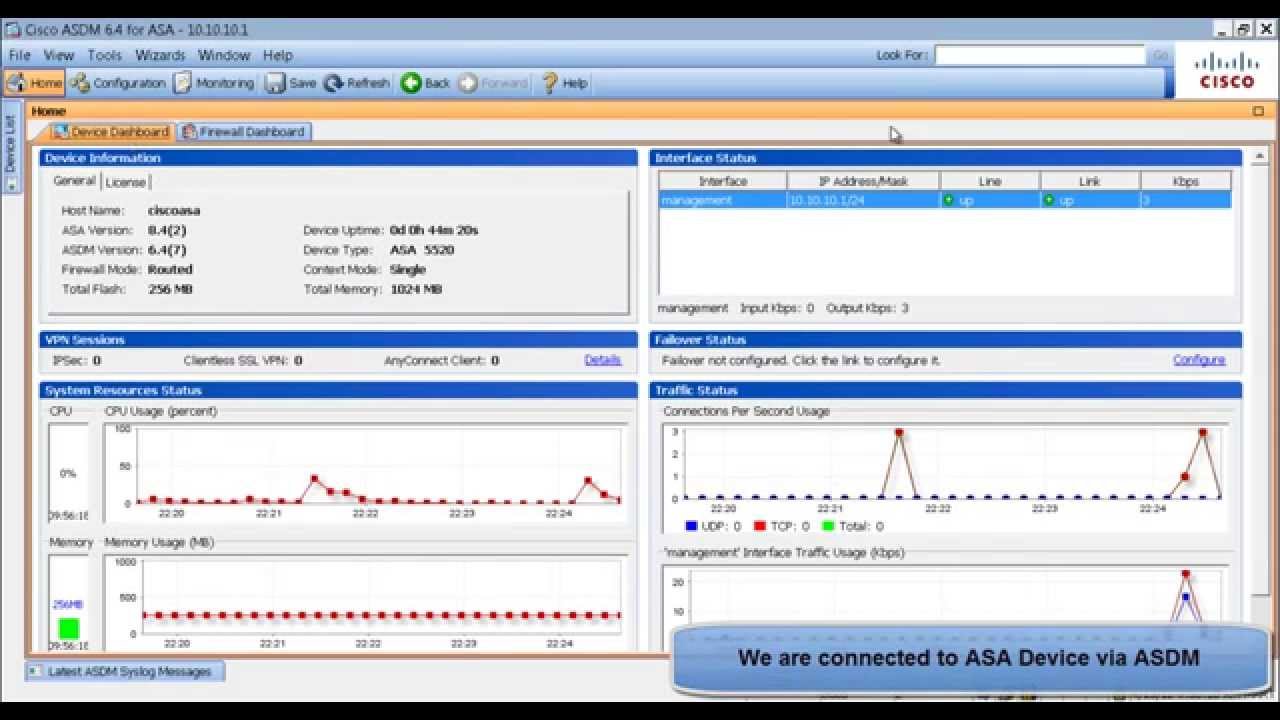Click the Device Uptime value
This screenshot has width=1280, height=720.
(434, 230)
